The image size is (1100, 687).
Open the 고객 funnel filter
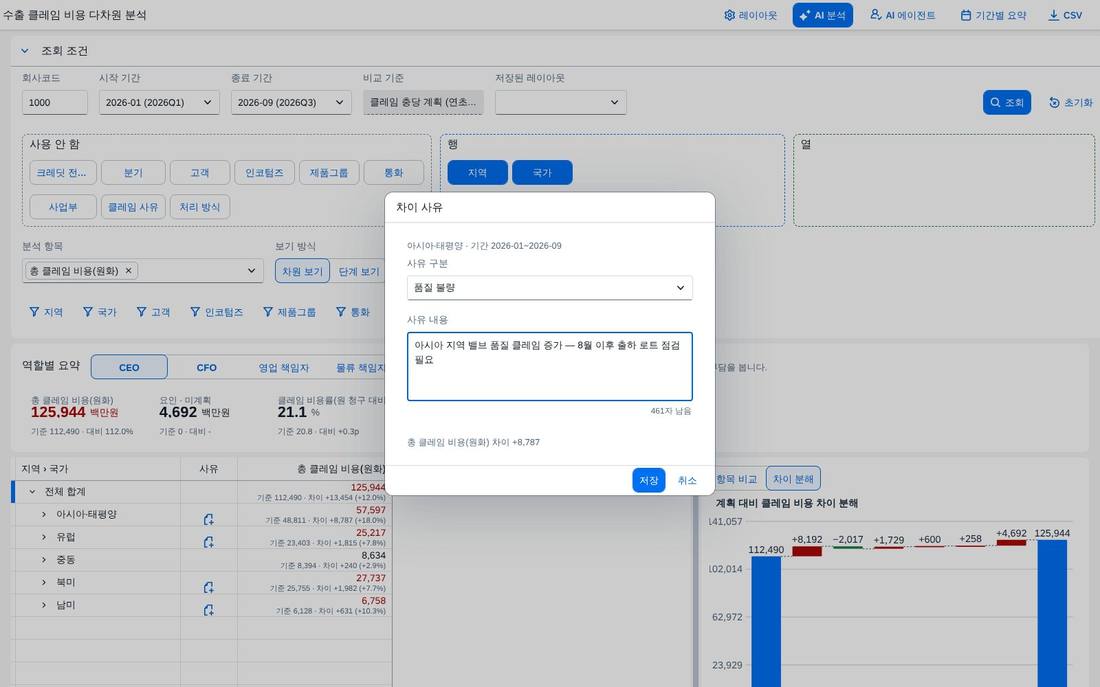[x=153, y=312]
